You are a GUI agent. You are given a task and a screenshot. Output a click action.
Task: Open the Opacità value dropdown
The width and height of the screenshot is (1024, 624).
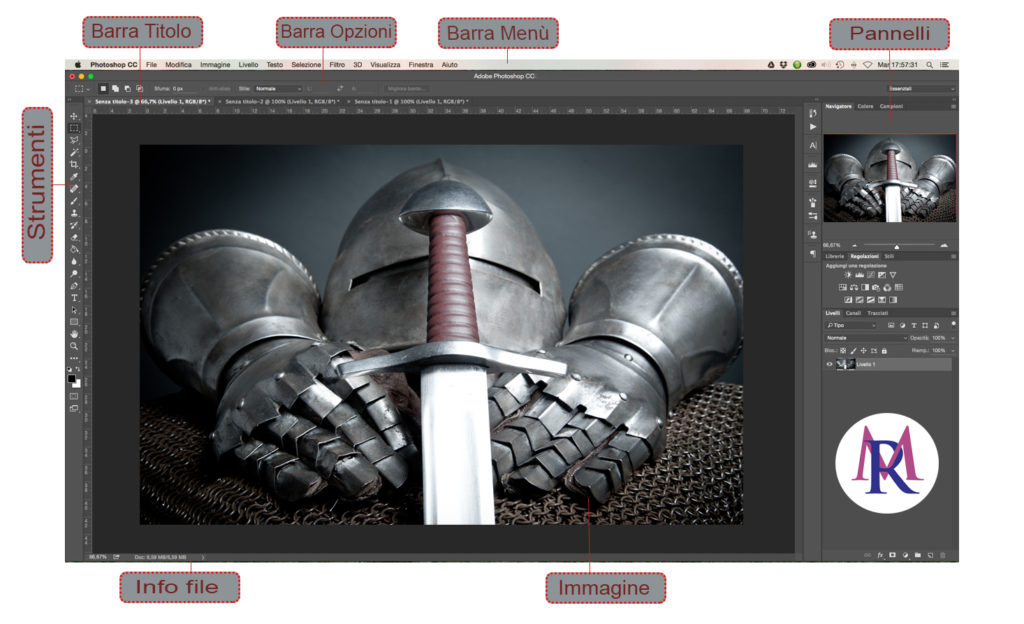(x=953, y=338)
